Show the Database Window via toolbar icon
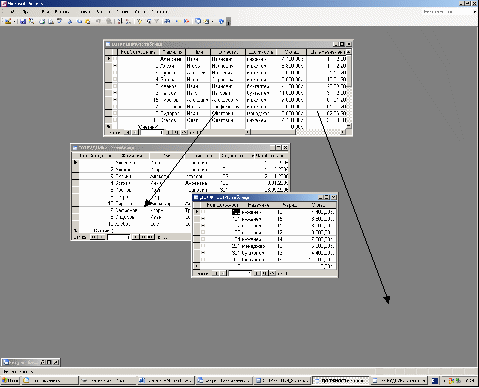Image resolution: width=479 pixels, height=388 pixels. [198, 21]
